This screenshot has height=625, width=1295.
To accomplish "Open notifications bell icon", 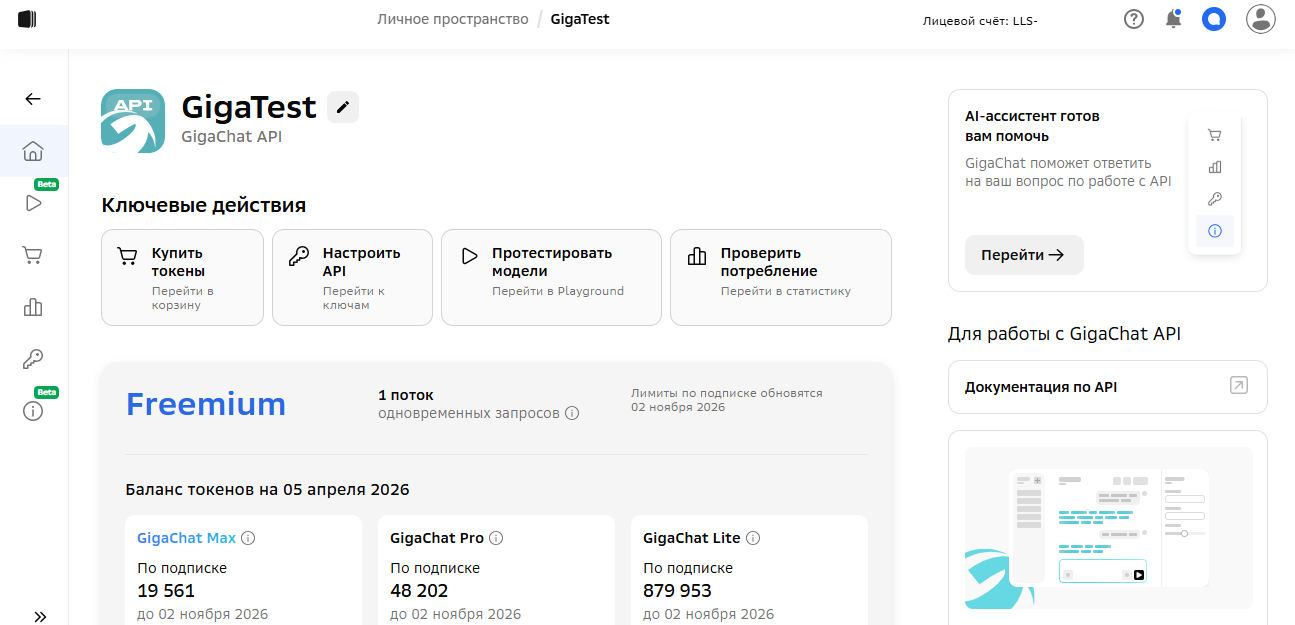I will (x=1173, y=19).
